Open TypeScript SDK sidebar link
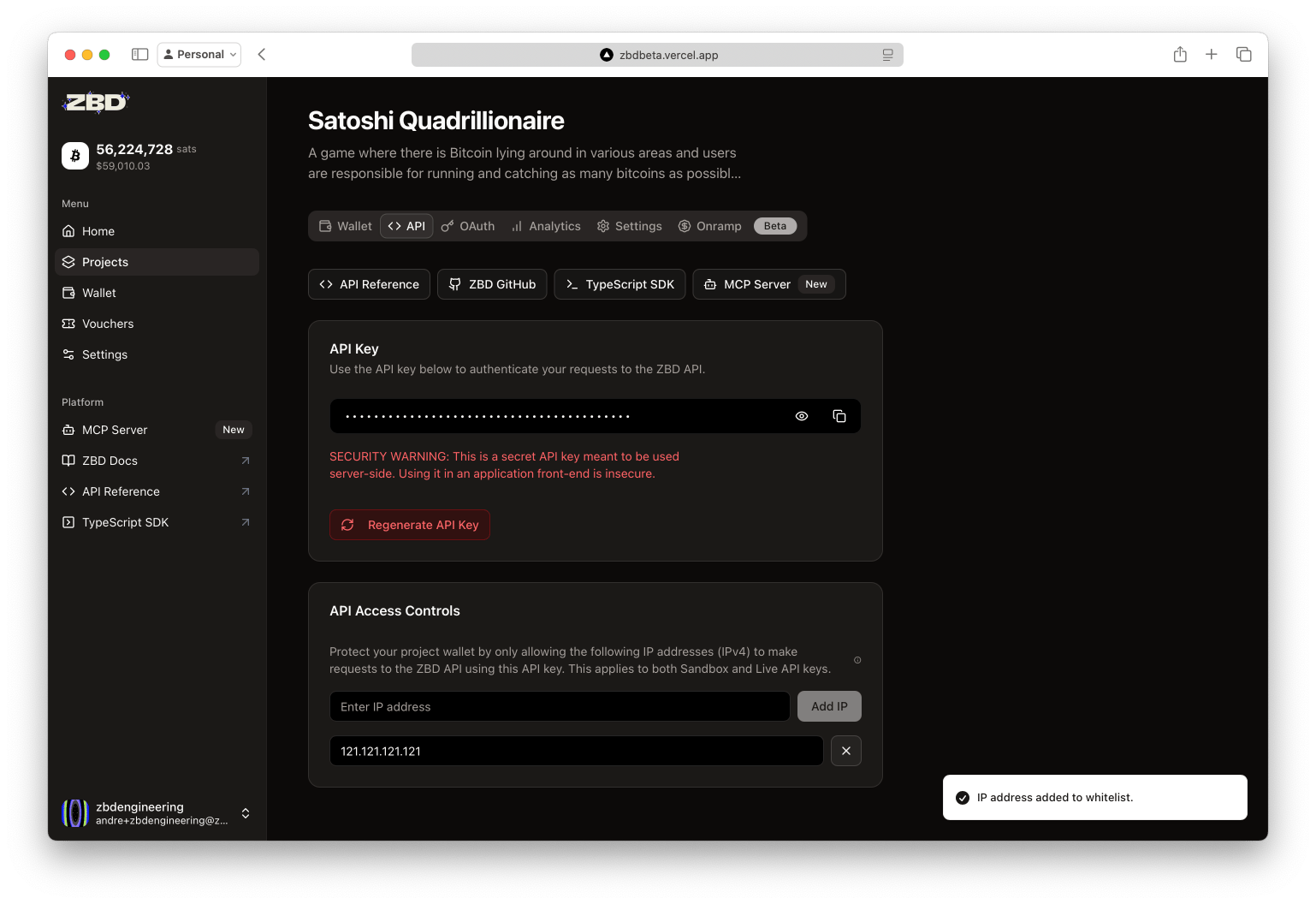 [x=157, y=522]
